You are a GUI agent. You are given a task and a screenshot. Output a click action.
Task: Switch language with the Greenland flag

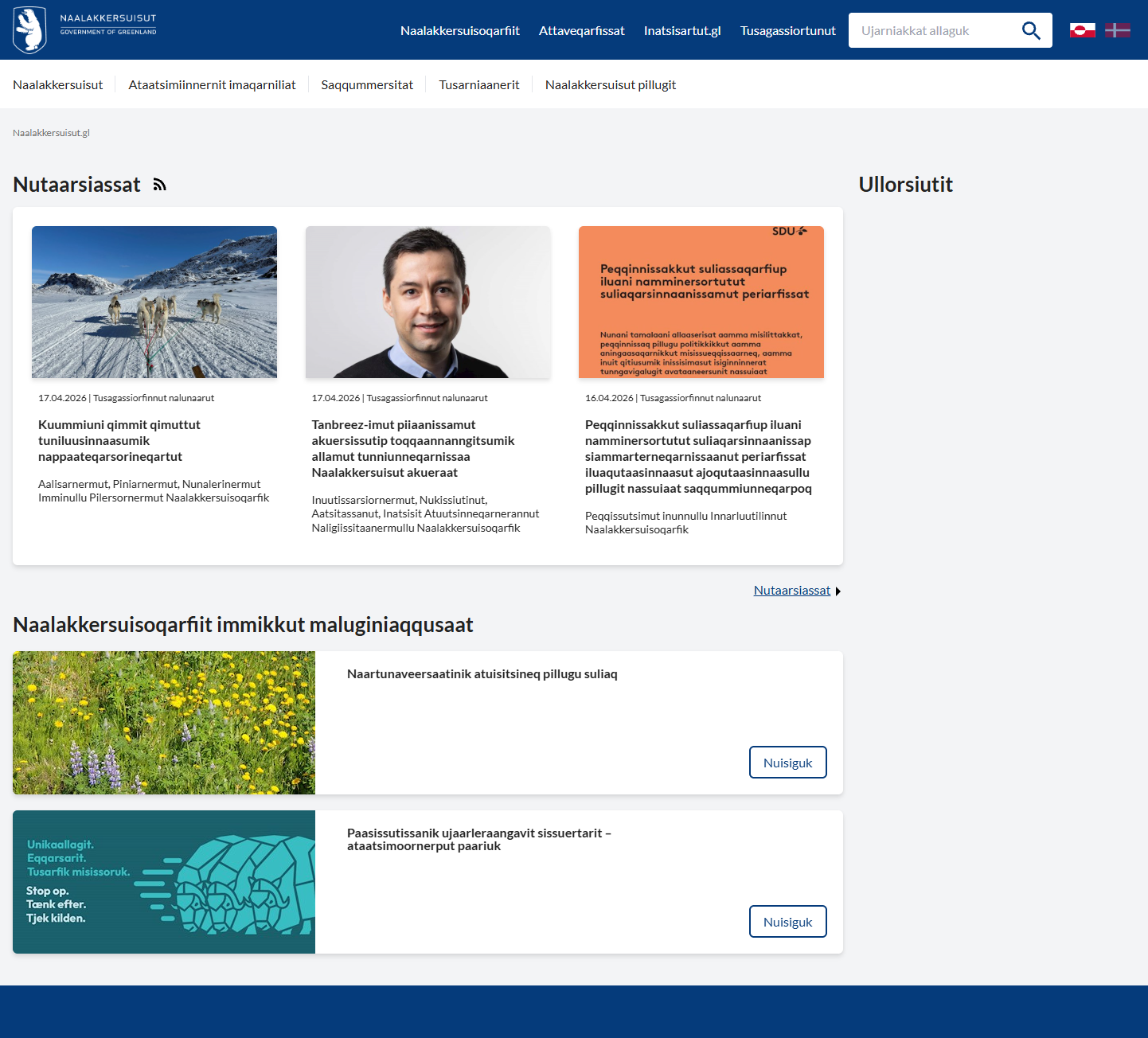click(x=1082, y=30)
